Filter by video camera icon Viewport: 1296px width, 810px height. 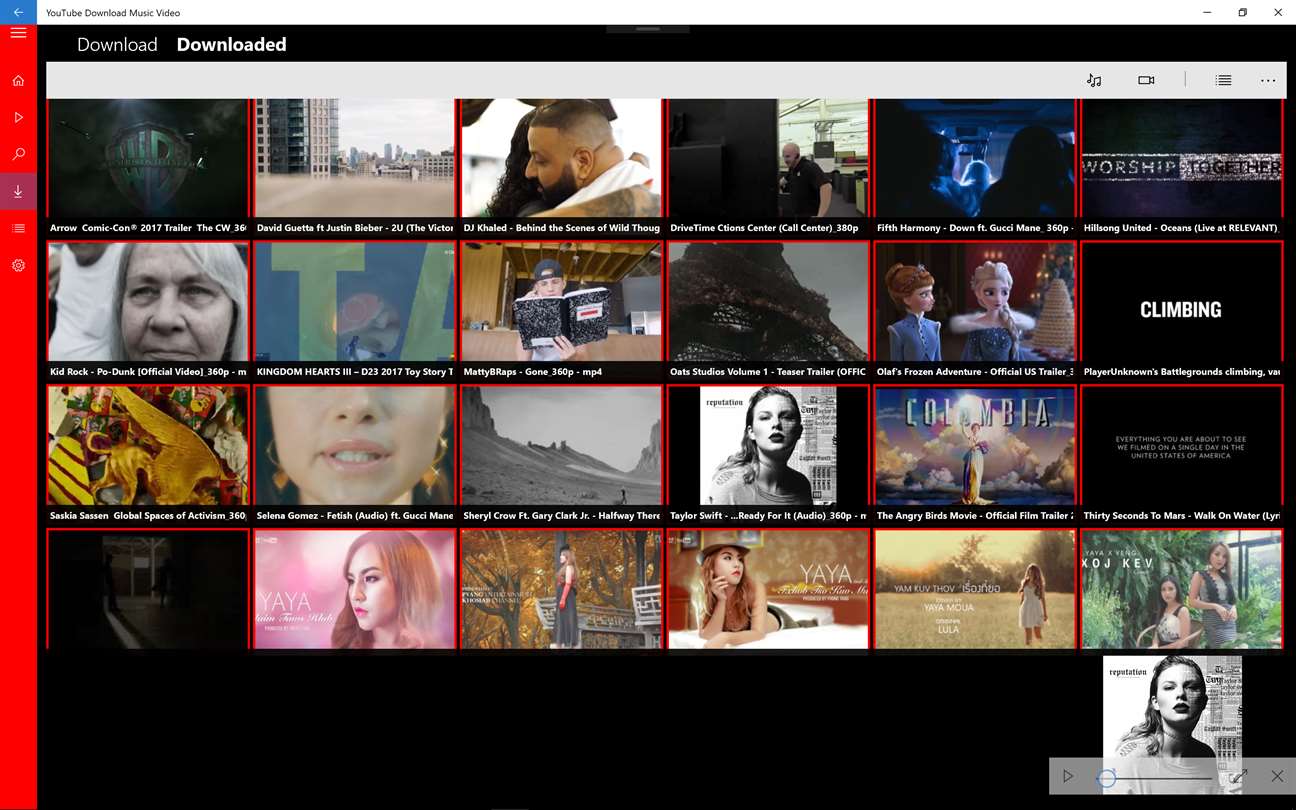point(1146,80)
